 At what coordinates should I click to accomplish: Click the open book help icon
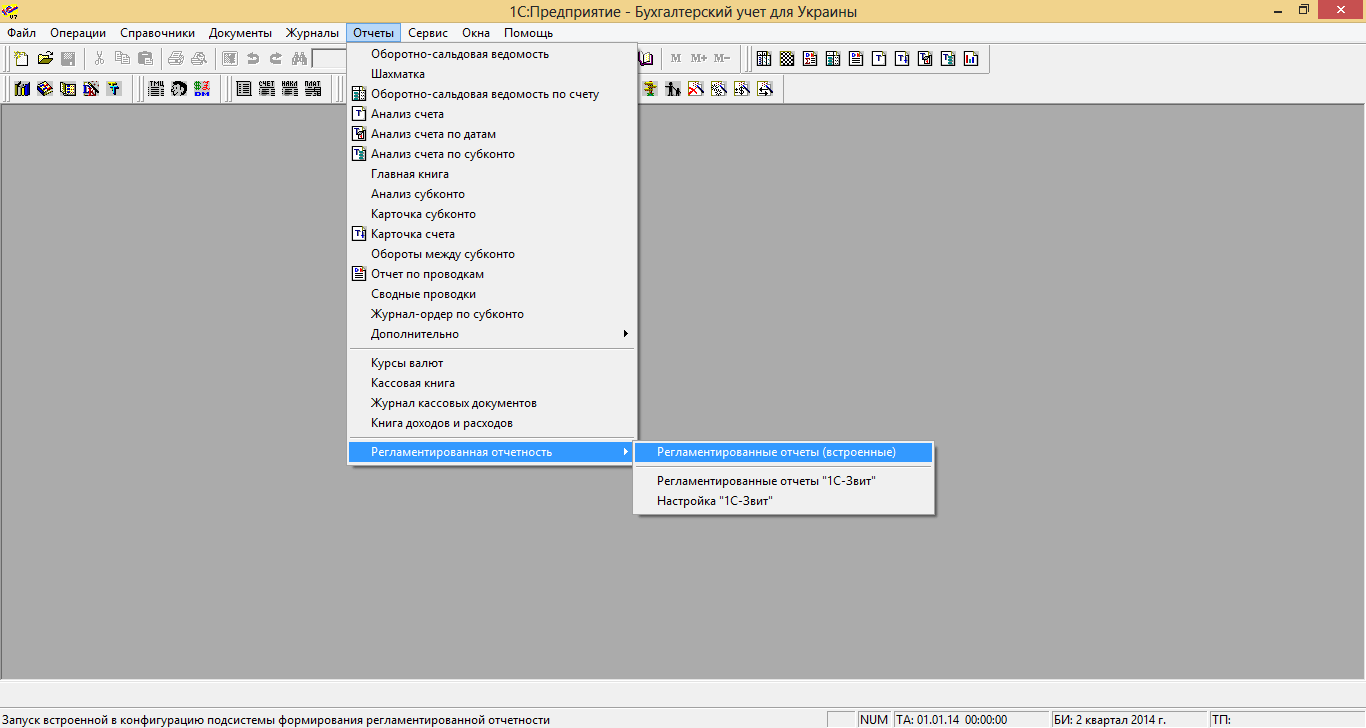[x=646, y=59]
